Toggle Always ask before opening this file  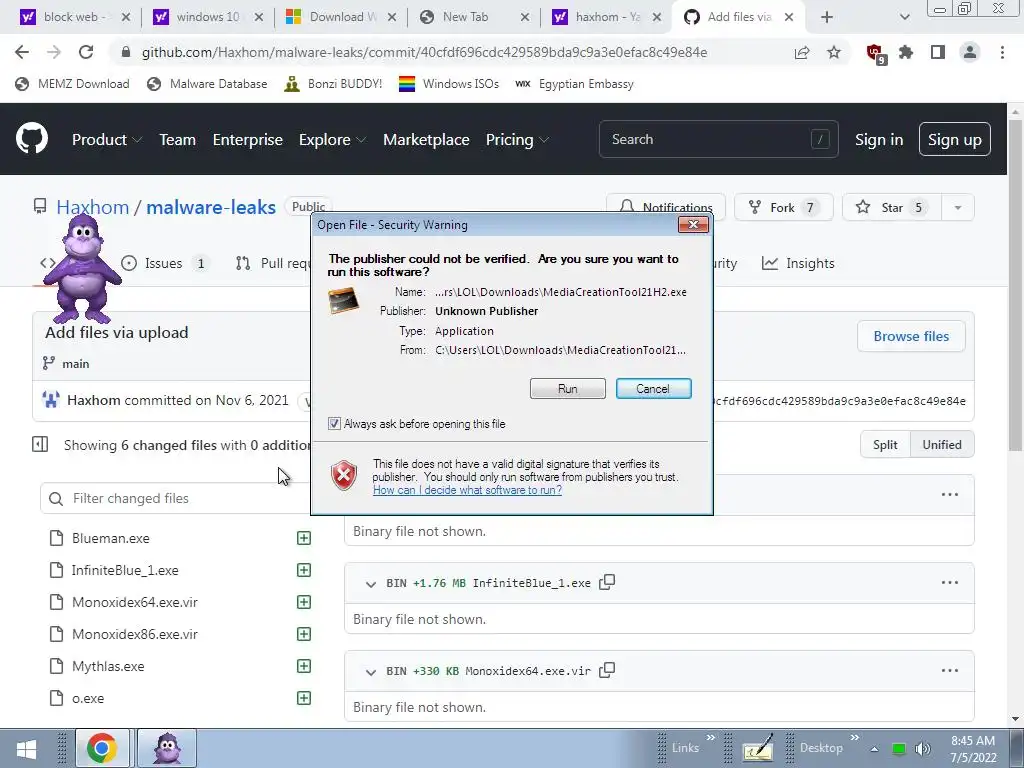tap(334, 424)
